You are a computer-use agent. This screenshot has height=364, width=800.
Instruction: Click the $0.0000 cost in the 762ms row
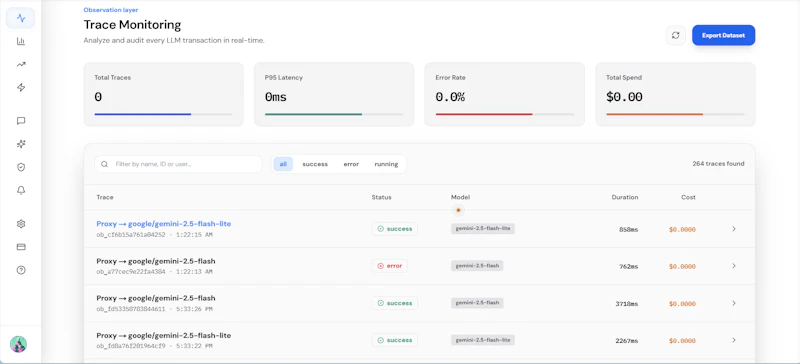pyautogui.click(x=682, y=266)
